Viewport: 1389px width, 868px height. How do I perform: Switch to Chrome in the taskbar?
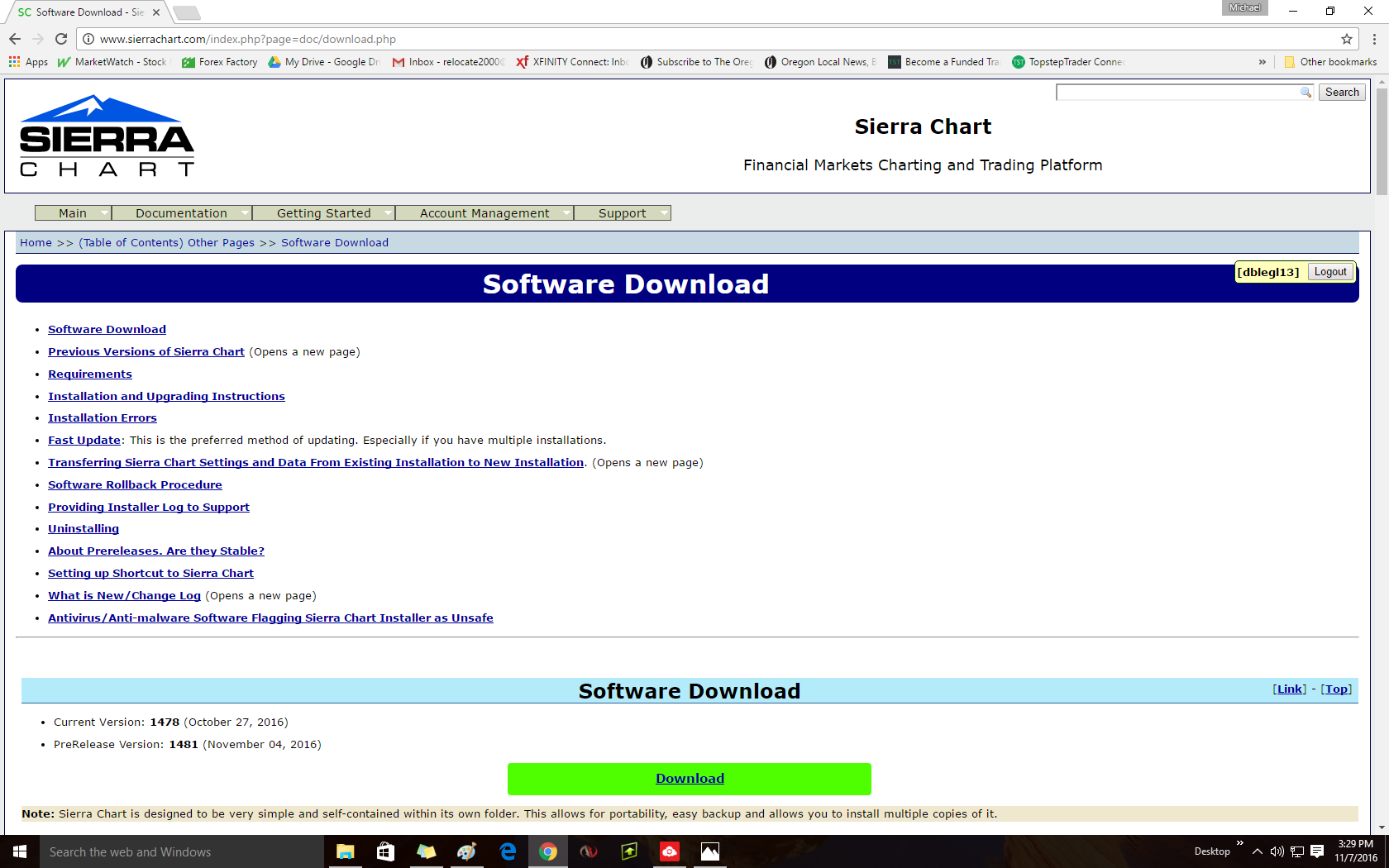[x=548, y=851]
